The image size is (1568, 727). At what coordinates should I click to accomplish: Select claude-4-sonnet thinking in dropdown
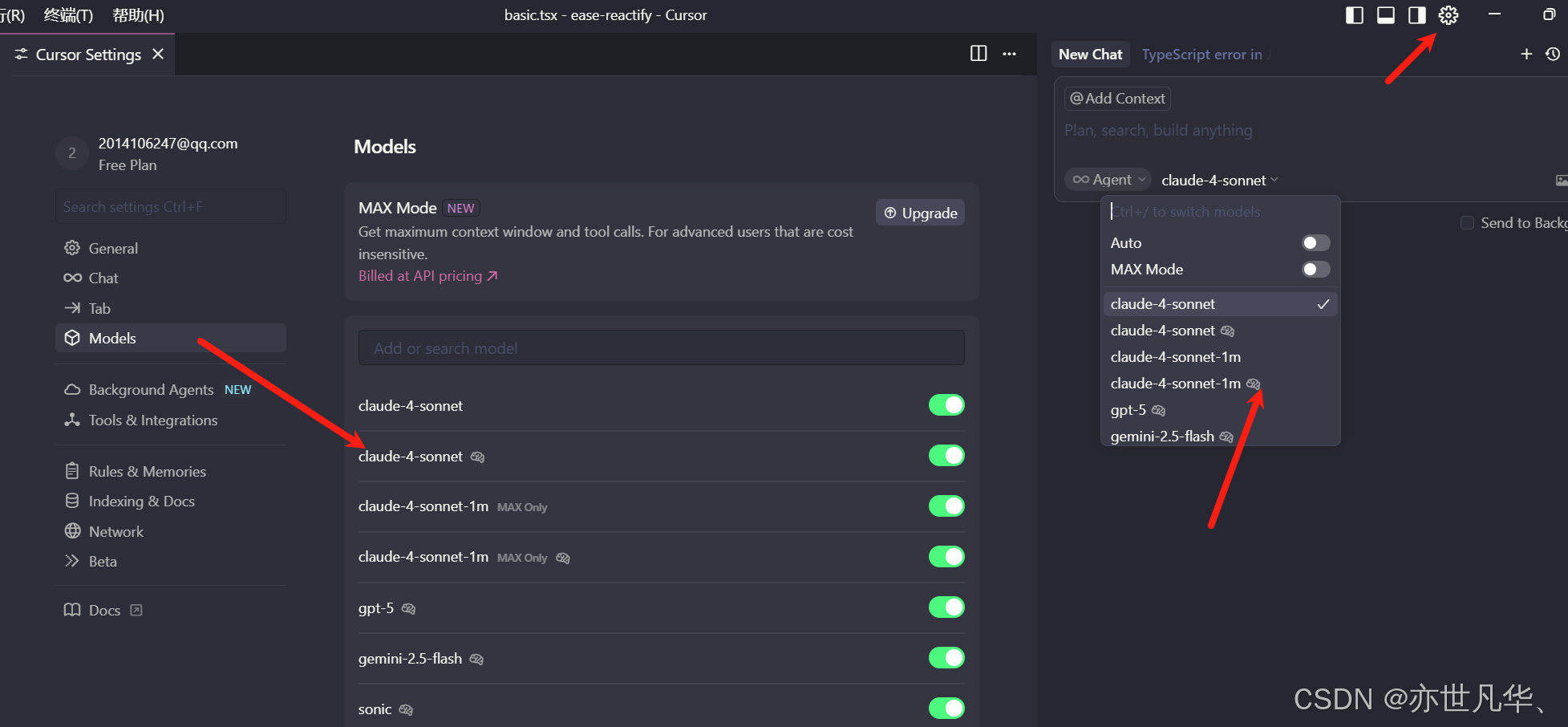[x=1220, y=331]
